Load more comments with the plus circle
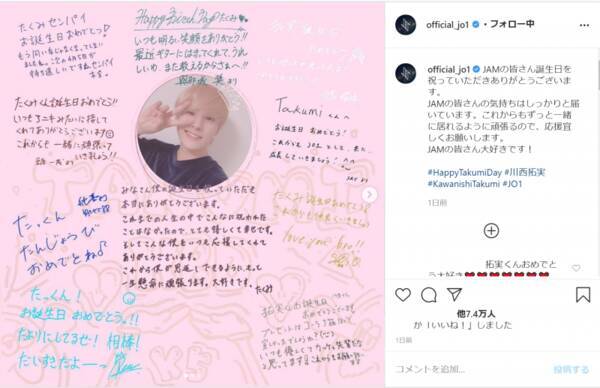Screen dimensions: 600x388 click(x=491, y=231)
